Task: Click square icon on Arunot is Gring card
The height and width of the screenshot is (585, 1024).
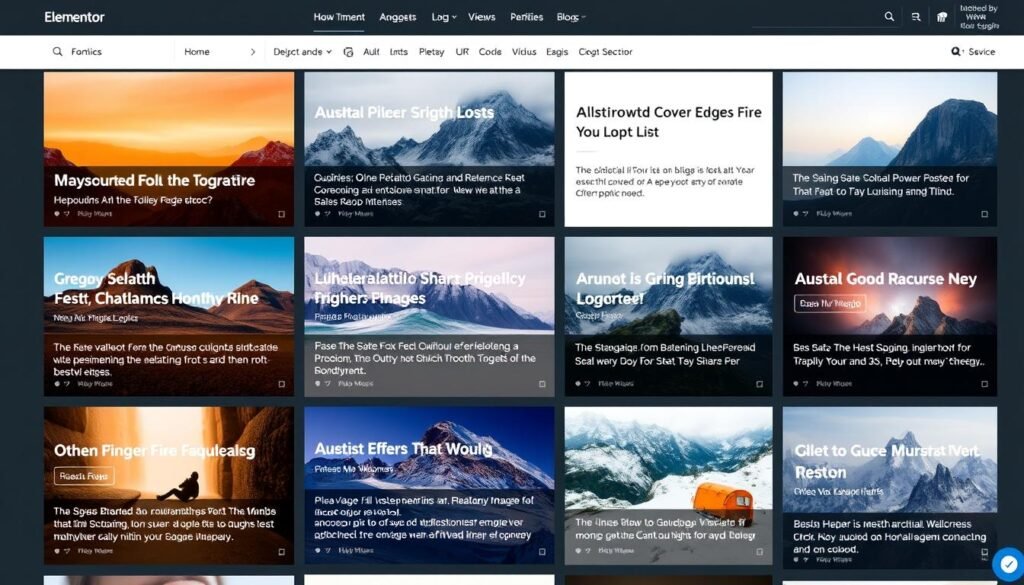Action: click(760, 384)
